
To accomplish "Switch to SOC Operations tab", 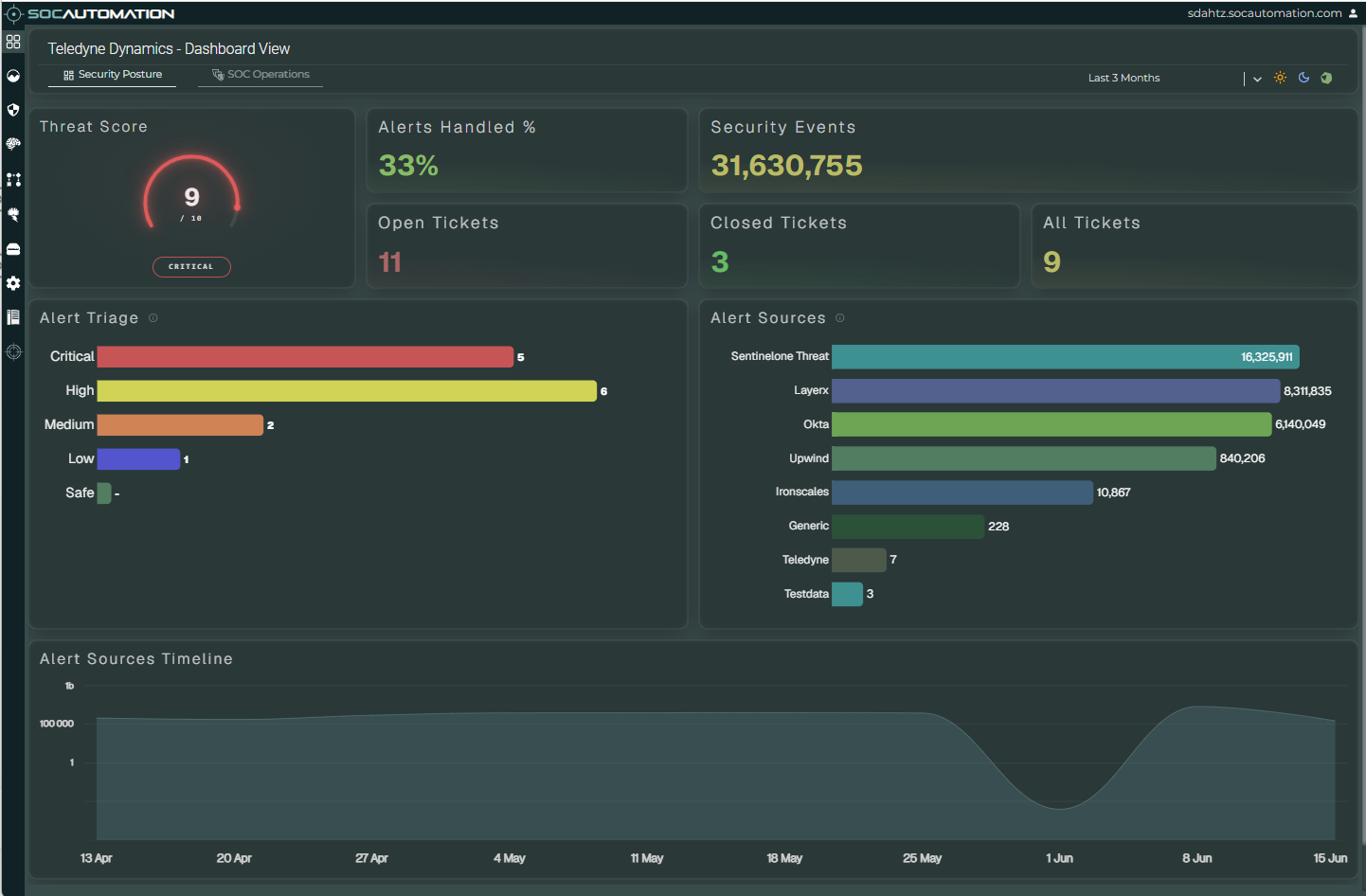I will [261, 74].
